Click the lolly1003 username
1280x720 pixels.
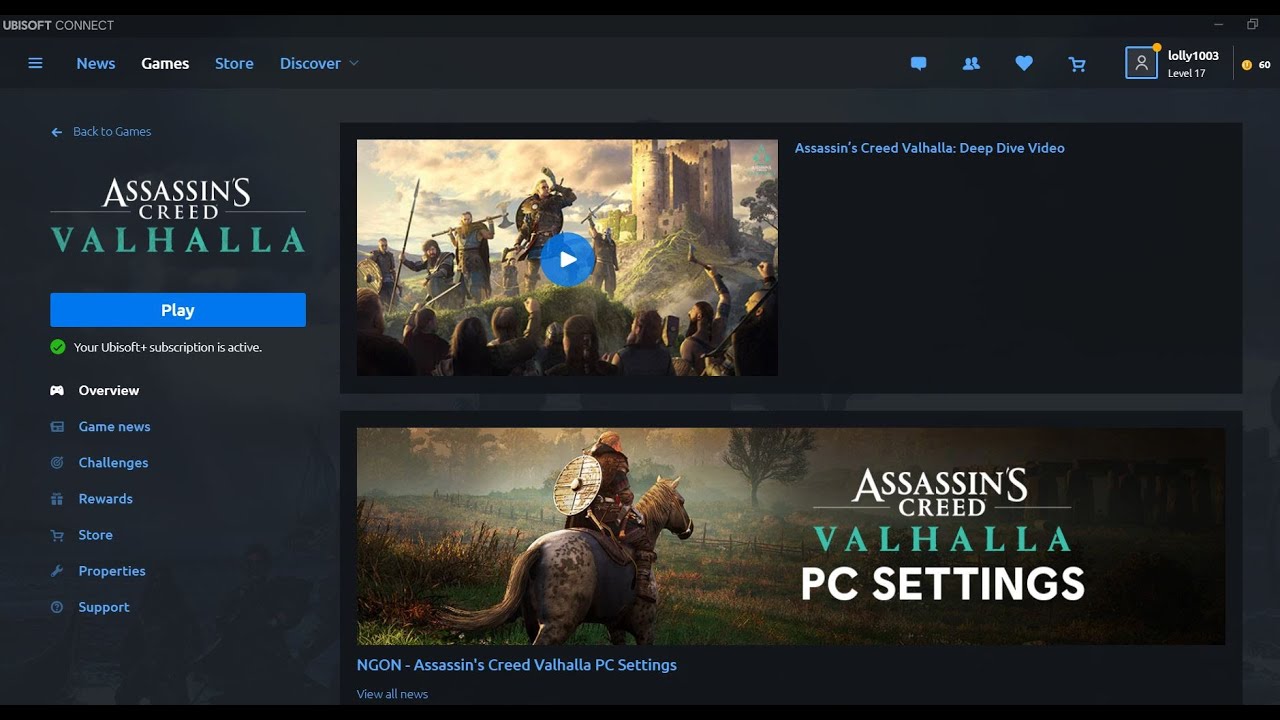[x=1193, y=56]
